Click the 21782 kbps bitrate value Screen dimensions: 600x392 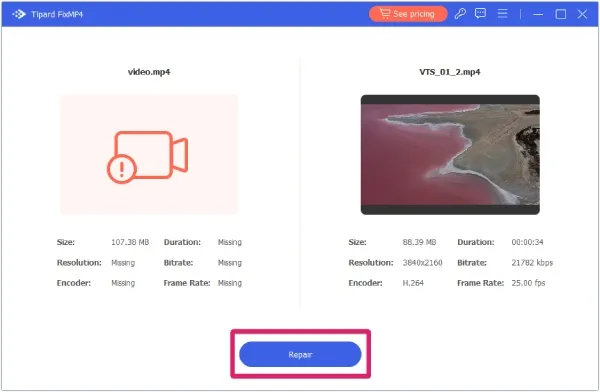(x=532, y=263)
